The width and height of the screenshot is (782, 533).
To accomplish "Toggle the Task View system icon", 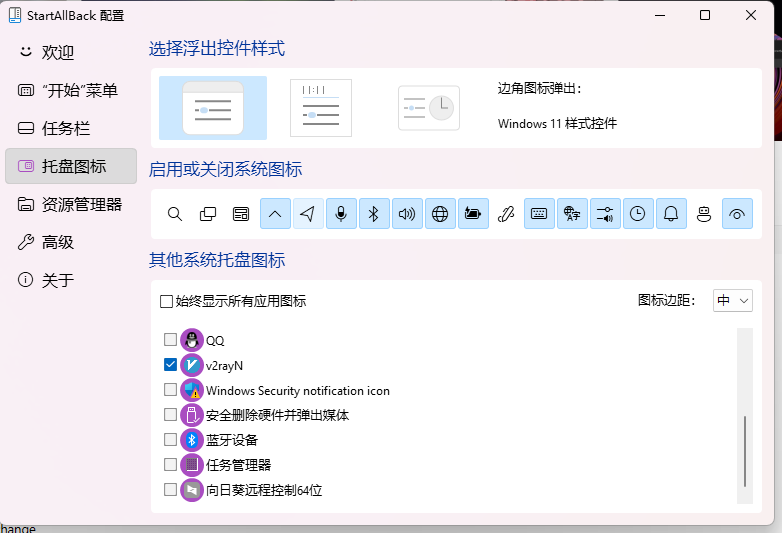I will (x=208, y=214).
